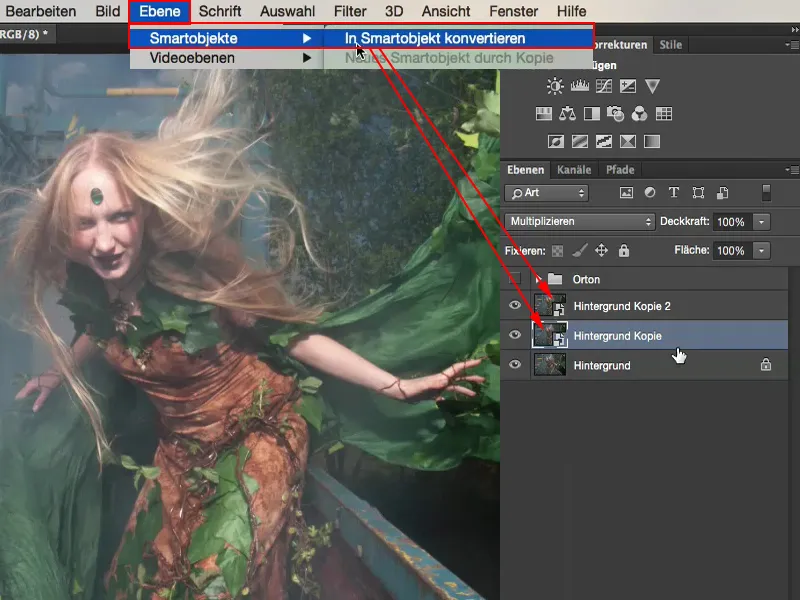Screen dimensions: 800x600
Task: Open the Auswahl menu
Action: 287,11
